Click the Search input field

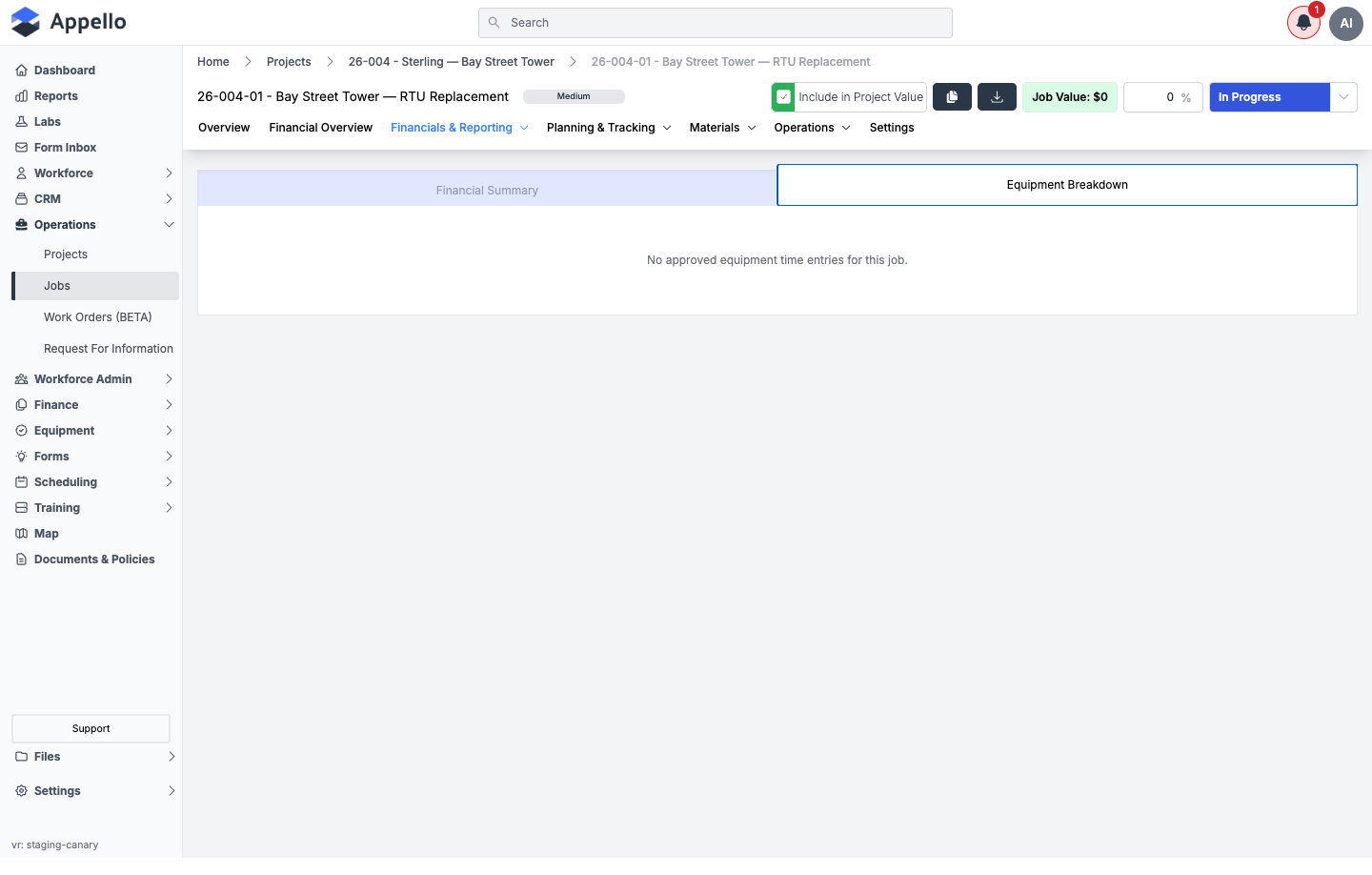click(716, 23)
